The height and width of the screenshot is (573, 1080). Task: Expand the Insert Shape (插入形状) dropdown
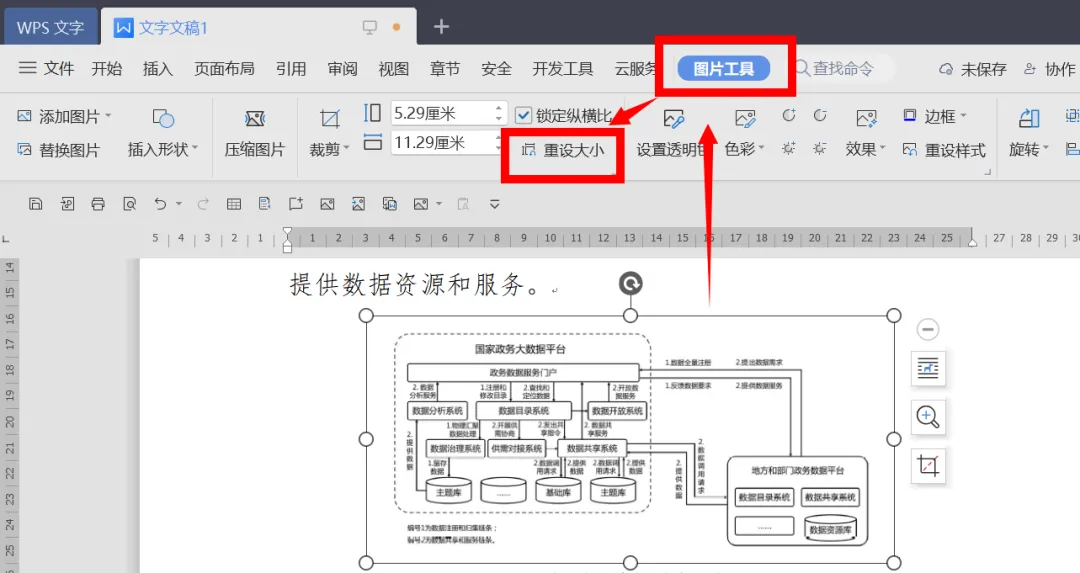(x=195, y=147)
